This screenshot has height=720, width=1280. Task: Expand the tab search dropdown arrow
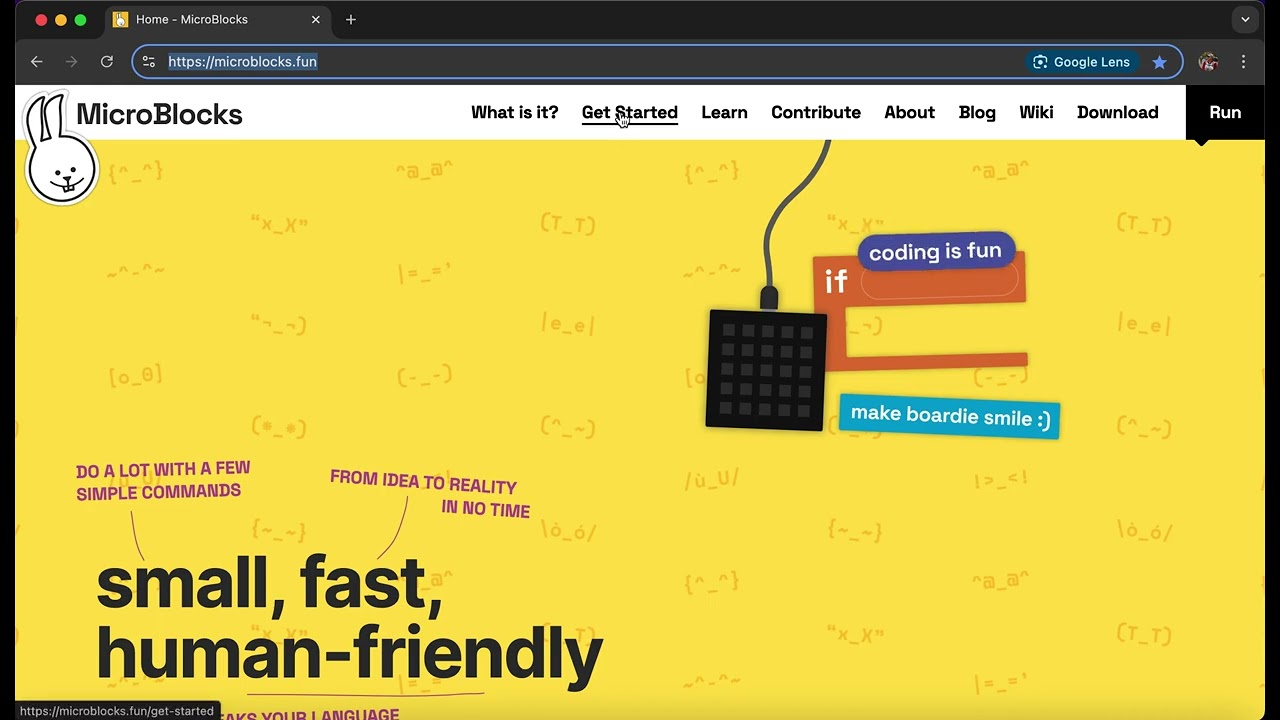tap(1245, 19)
